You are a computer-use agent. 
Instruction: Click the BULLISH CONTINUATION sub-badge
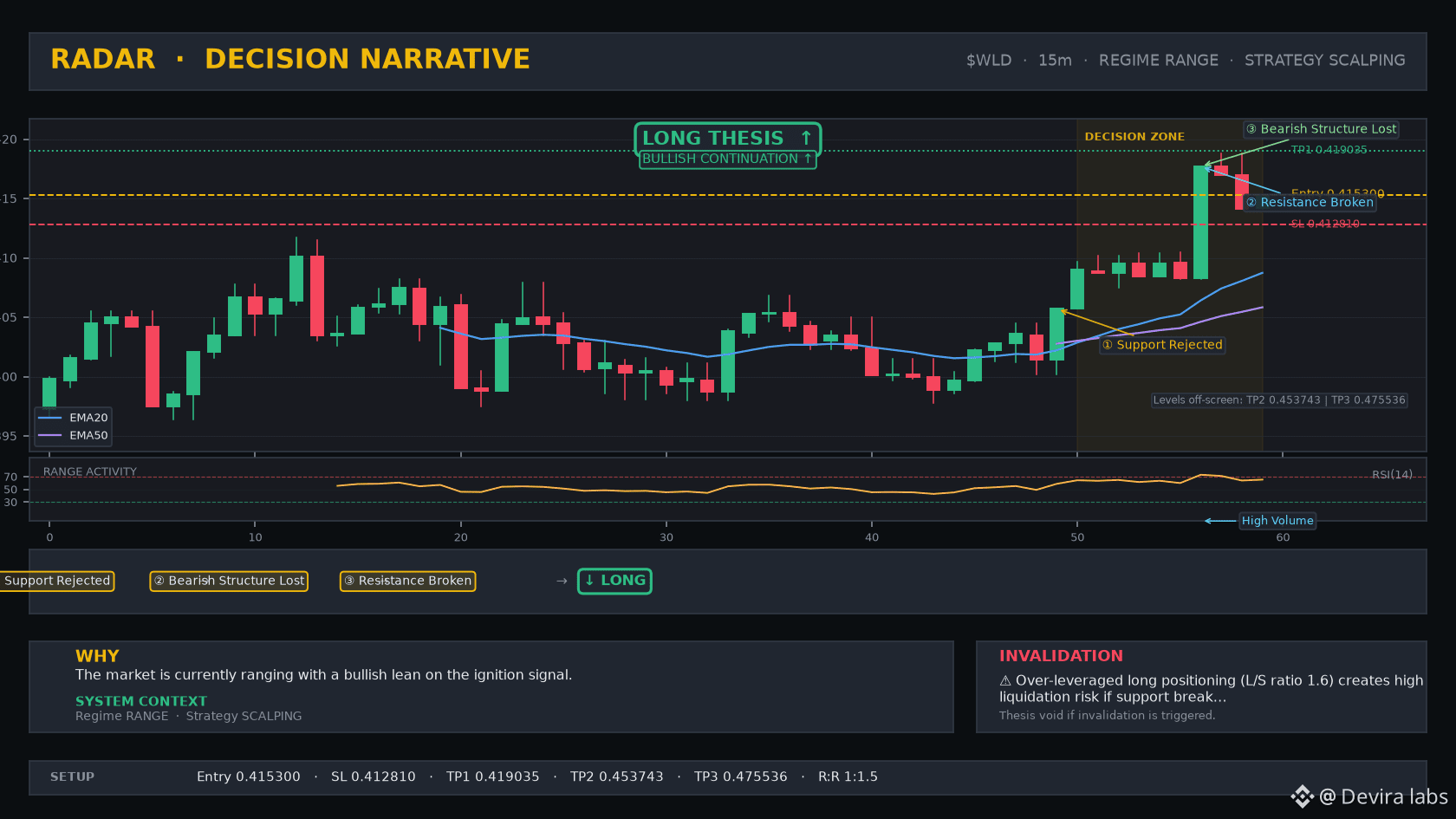[x=727, y=159]
